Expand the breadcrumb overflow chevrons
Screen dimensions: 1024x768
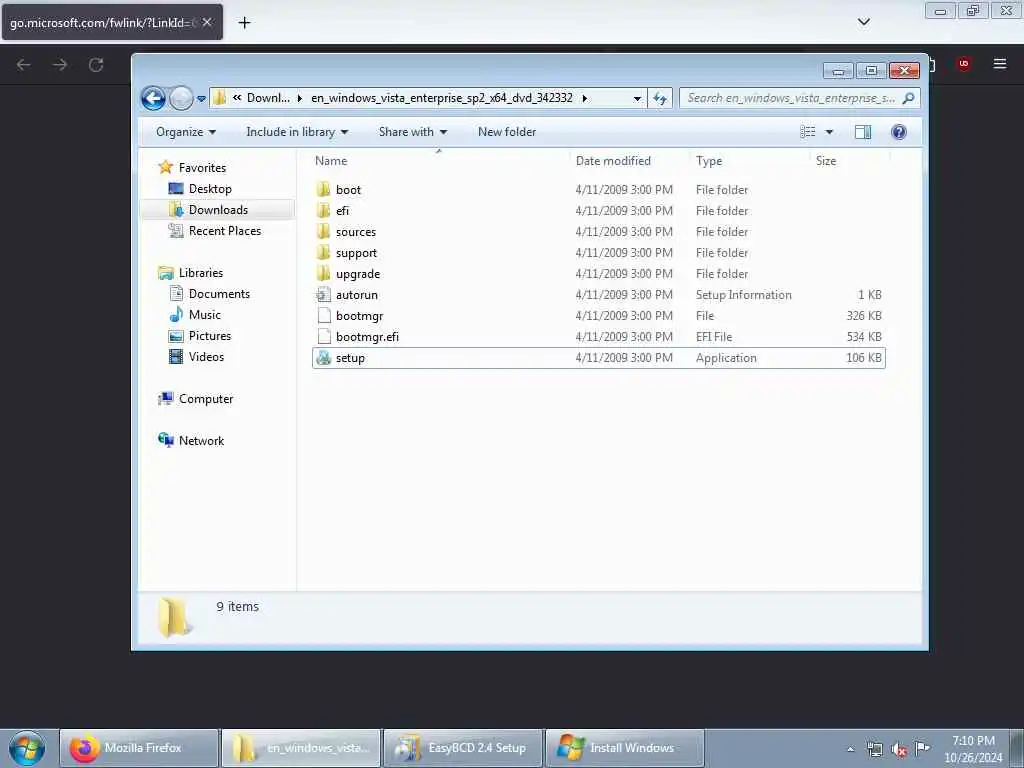pos(237,98)
